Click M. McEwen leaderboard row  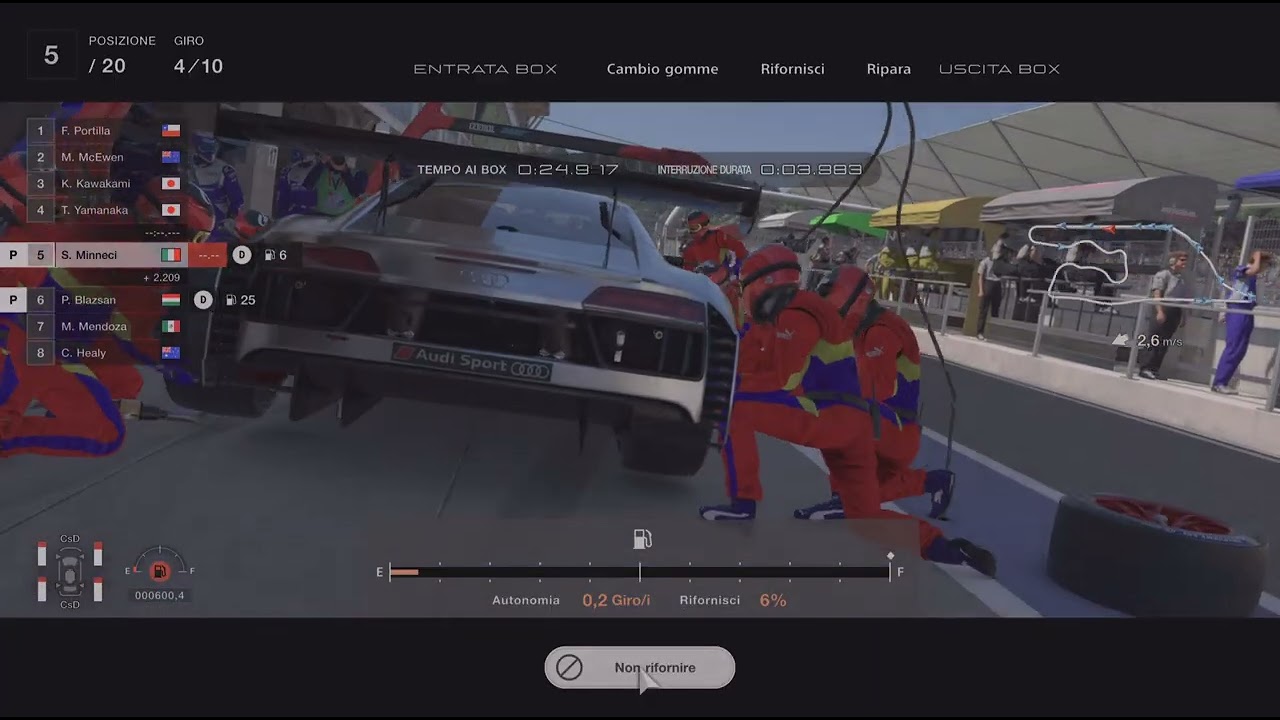pyautogui.click(x=105, y=157)
